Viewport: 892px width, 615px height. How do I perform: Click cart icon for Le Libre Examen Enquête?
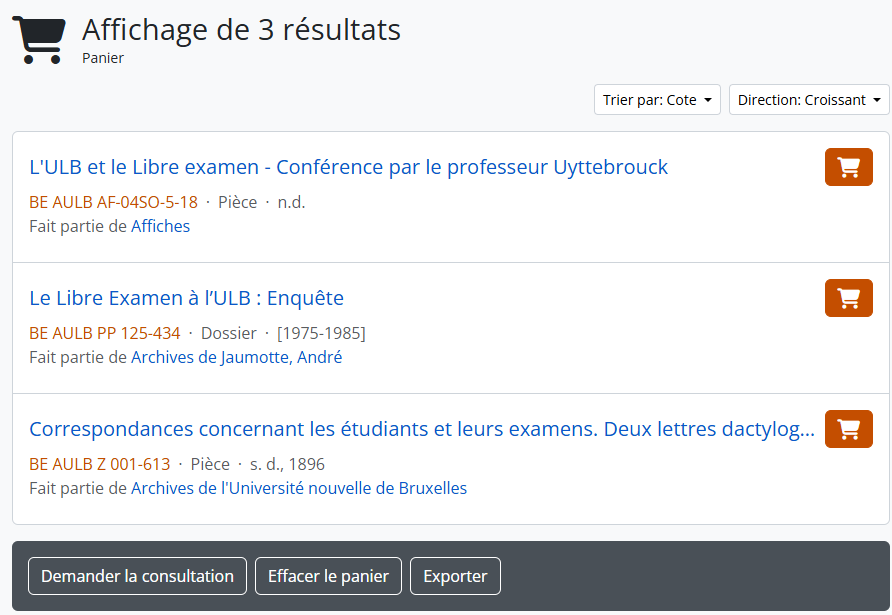pos(848,298)
